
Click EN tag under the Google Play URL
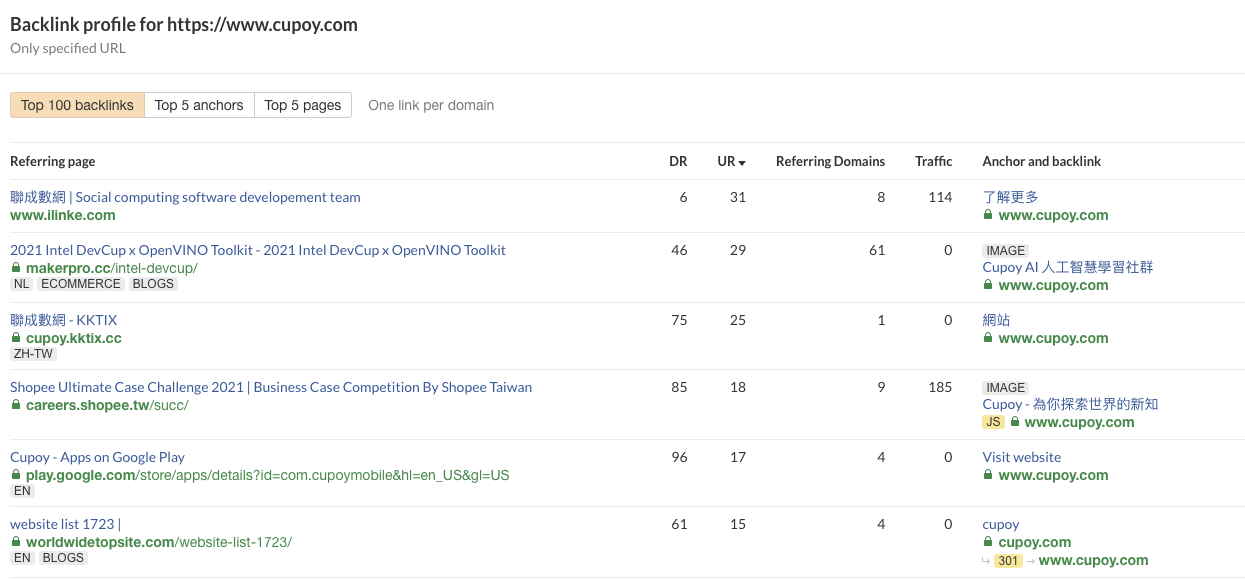[22, 491]
